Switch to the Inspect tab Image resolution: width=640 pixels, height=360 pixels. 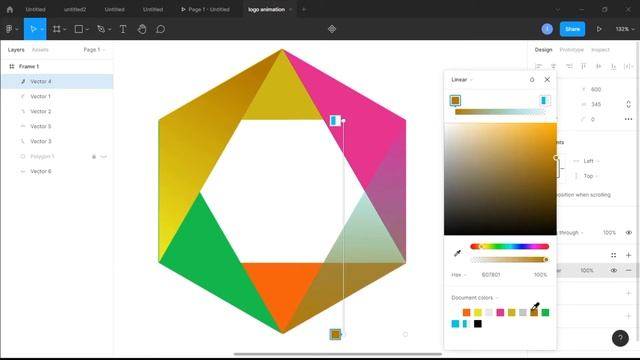pyautogui.click(x=600, y=50)
